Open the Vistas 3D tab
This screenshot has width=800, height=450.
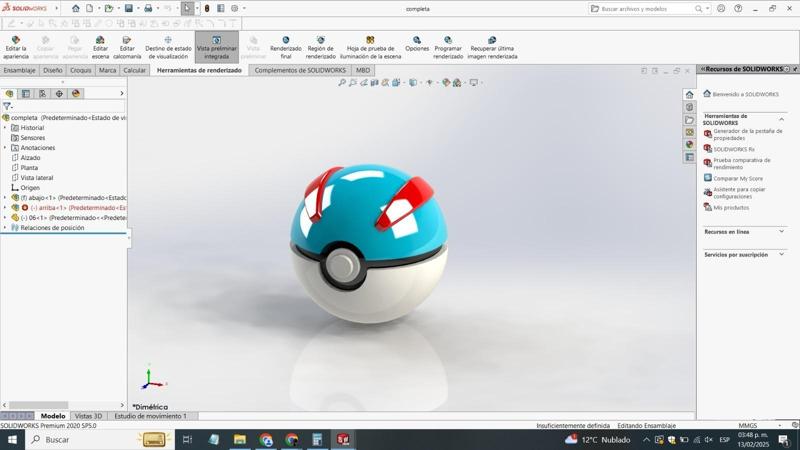point(90,416)
